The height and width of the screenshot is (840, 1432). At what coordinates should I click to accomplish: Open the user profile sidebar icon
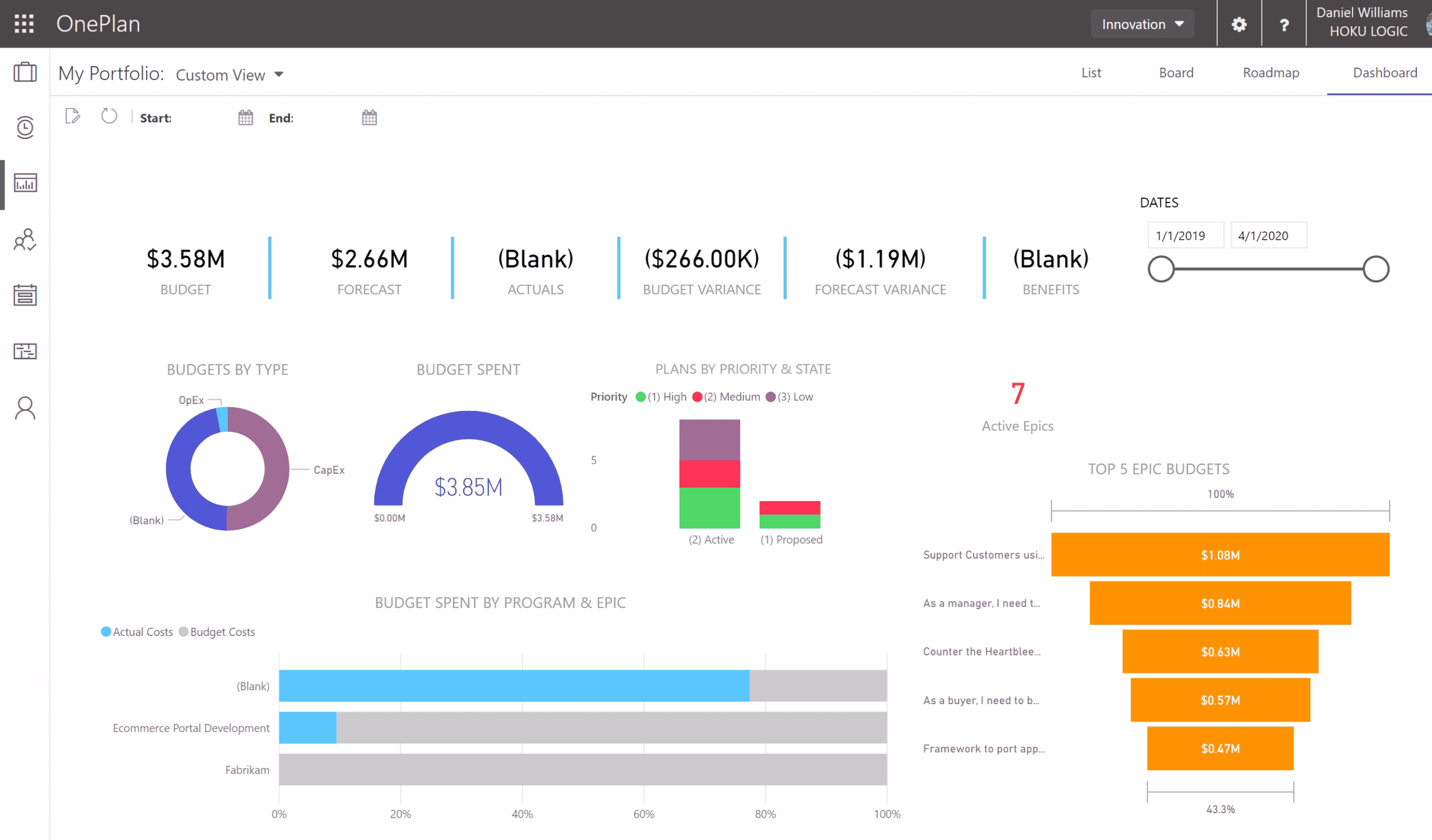pos(25,408)
